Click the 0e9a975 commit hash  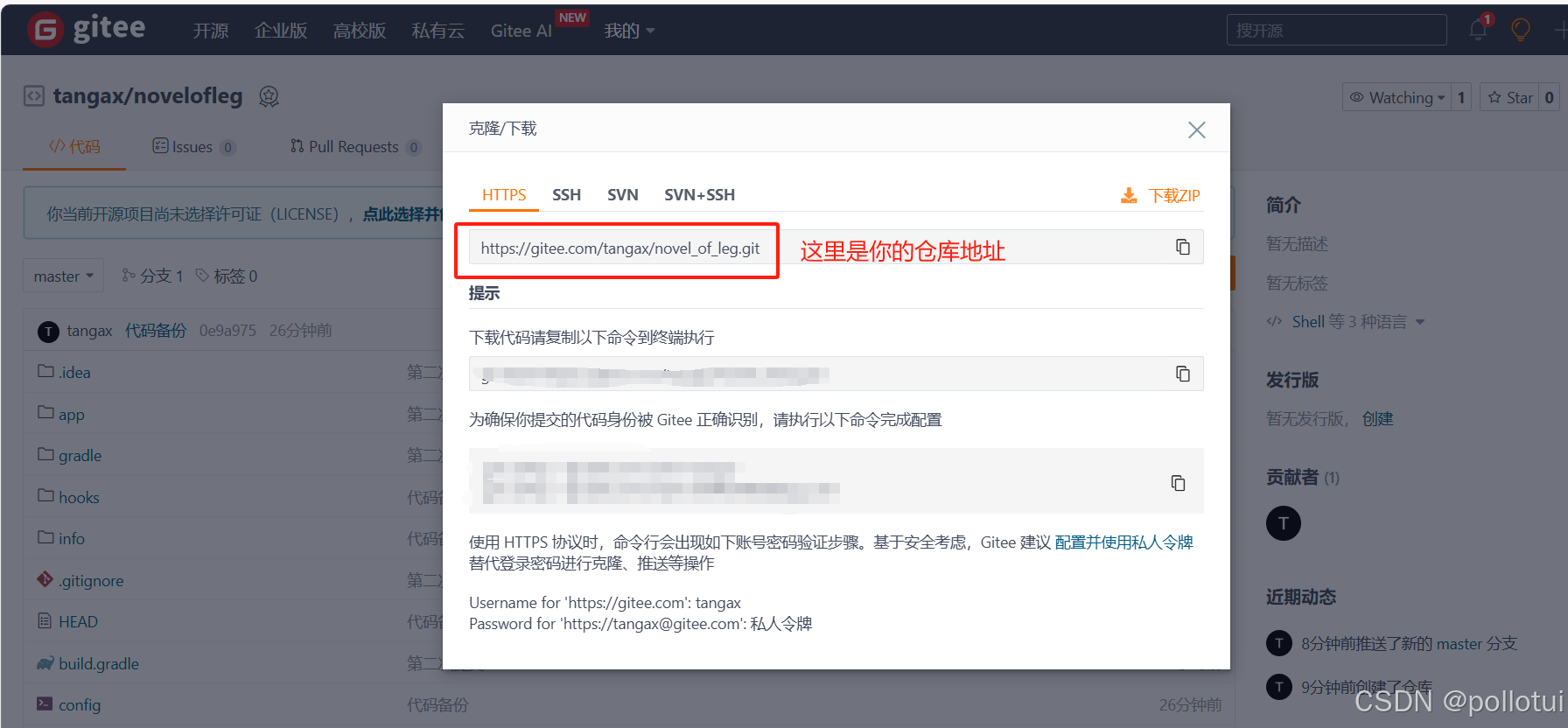pos(227,330)
